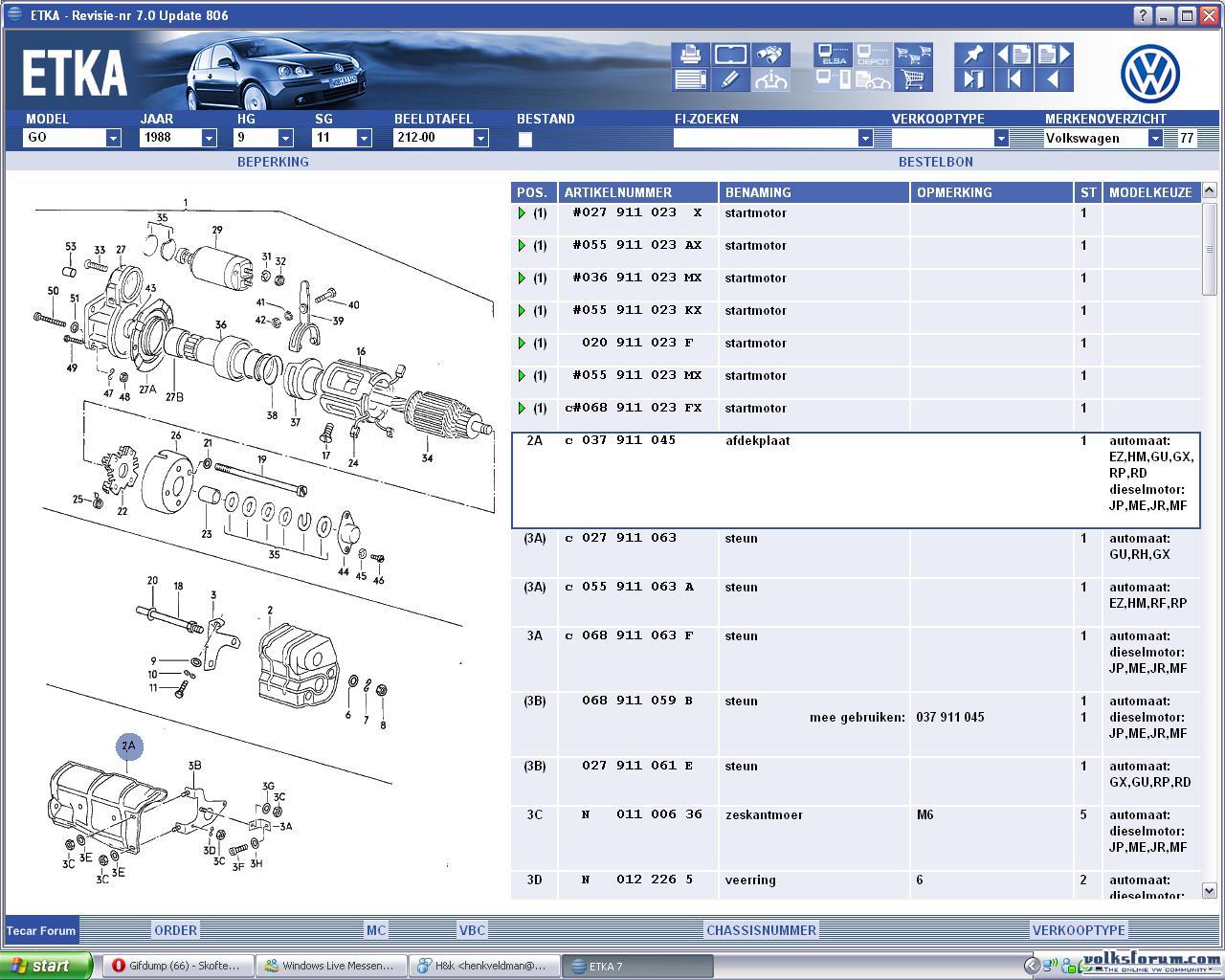Click the Messenger tray icon
Viewport: 1225px width, 980px height.
(1066, 966)
